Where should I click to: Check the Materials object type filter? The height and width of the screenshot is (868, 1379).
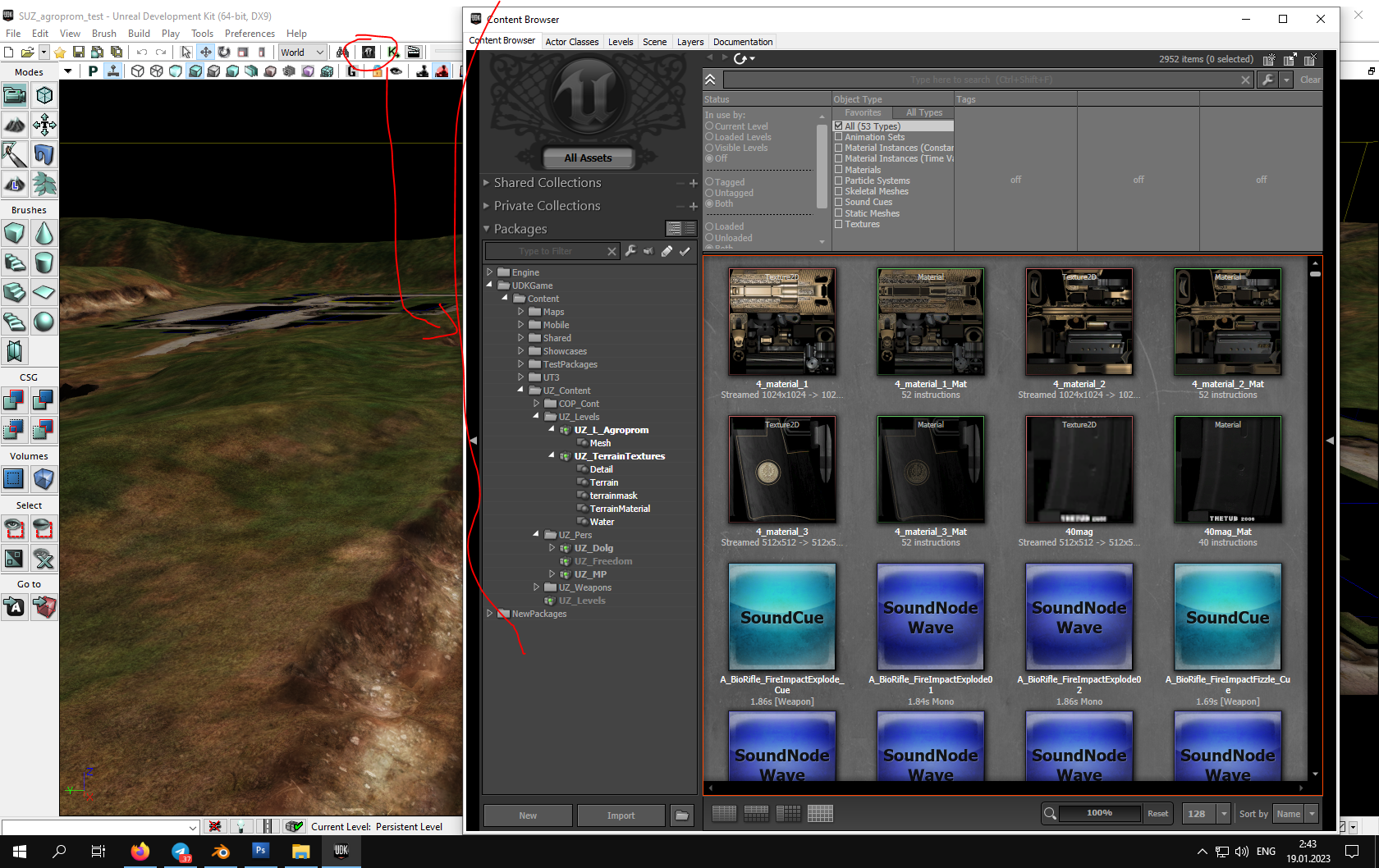click(x=838, y=170)
